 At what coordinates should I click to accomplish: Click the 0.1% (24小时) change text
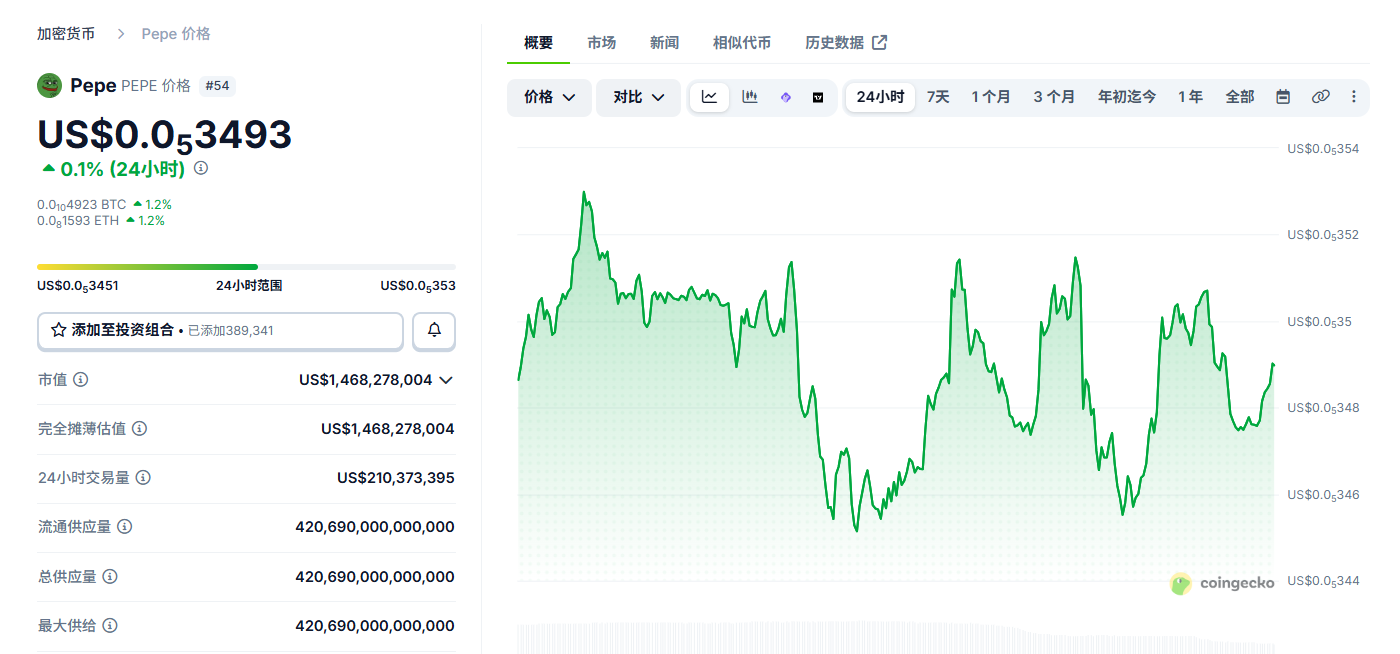[x=122, y=169]
